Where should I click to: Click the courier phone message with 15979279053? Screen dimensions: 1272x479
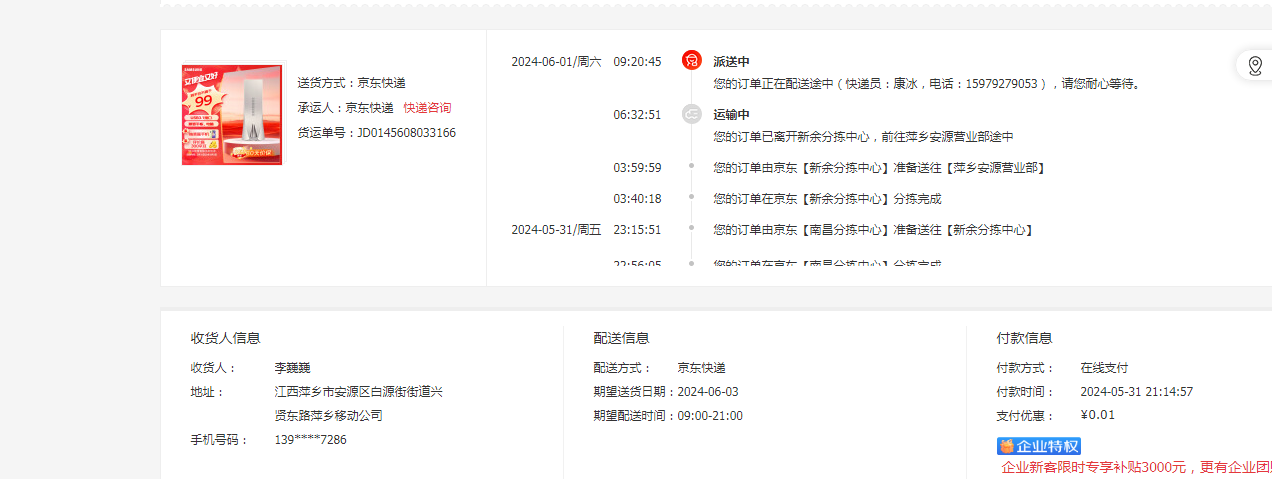pyautogui.click(x=927, y=84)
